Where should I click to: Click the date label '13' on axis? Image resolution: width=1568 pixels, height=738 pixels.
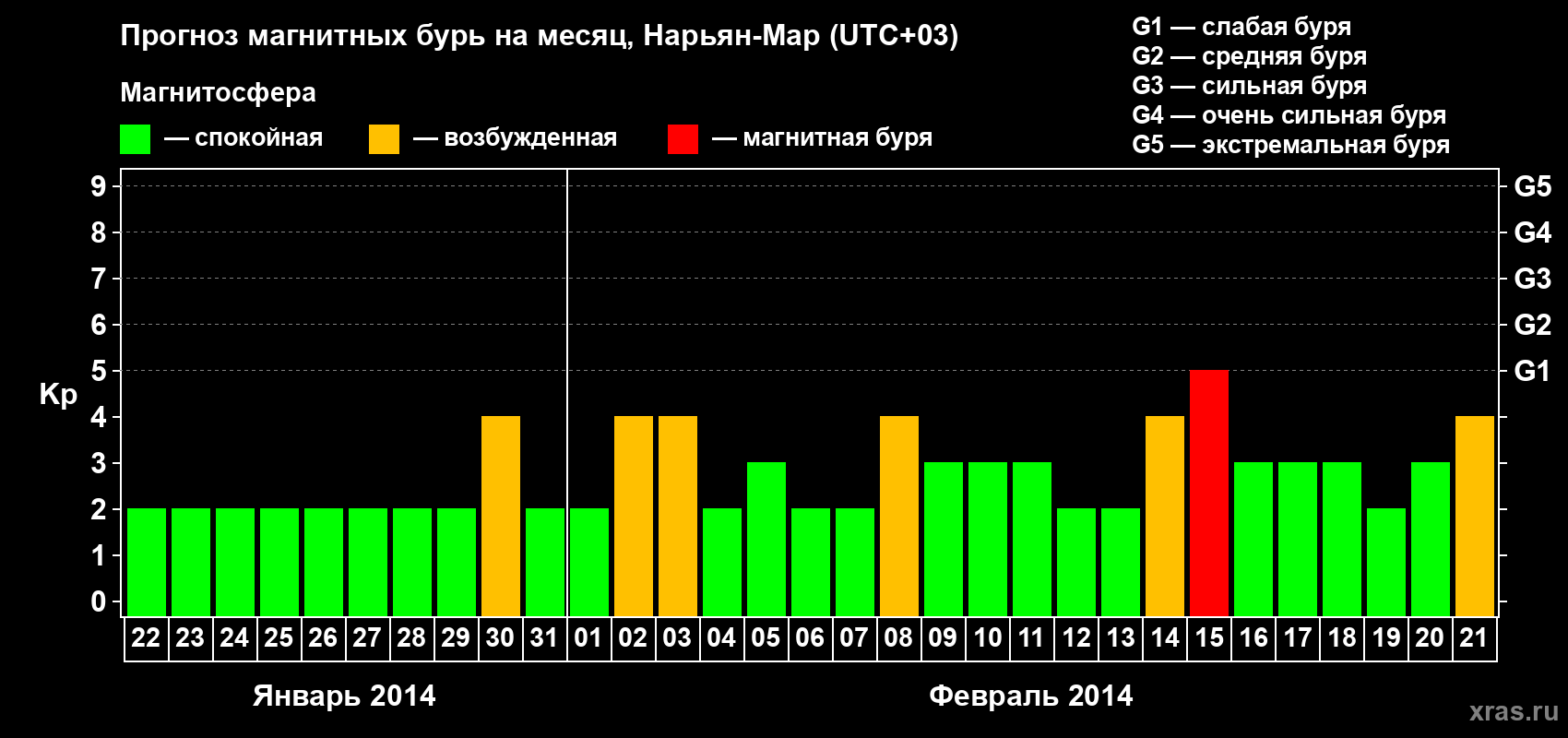[1121, 637]
